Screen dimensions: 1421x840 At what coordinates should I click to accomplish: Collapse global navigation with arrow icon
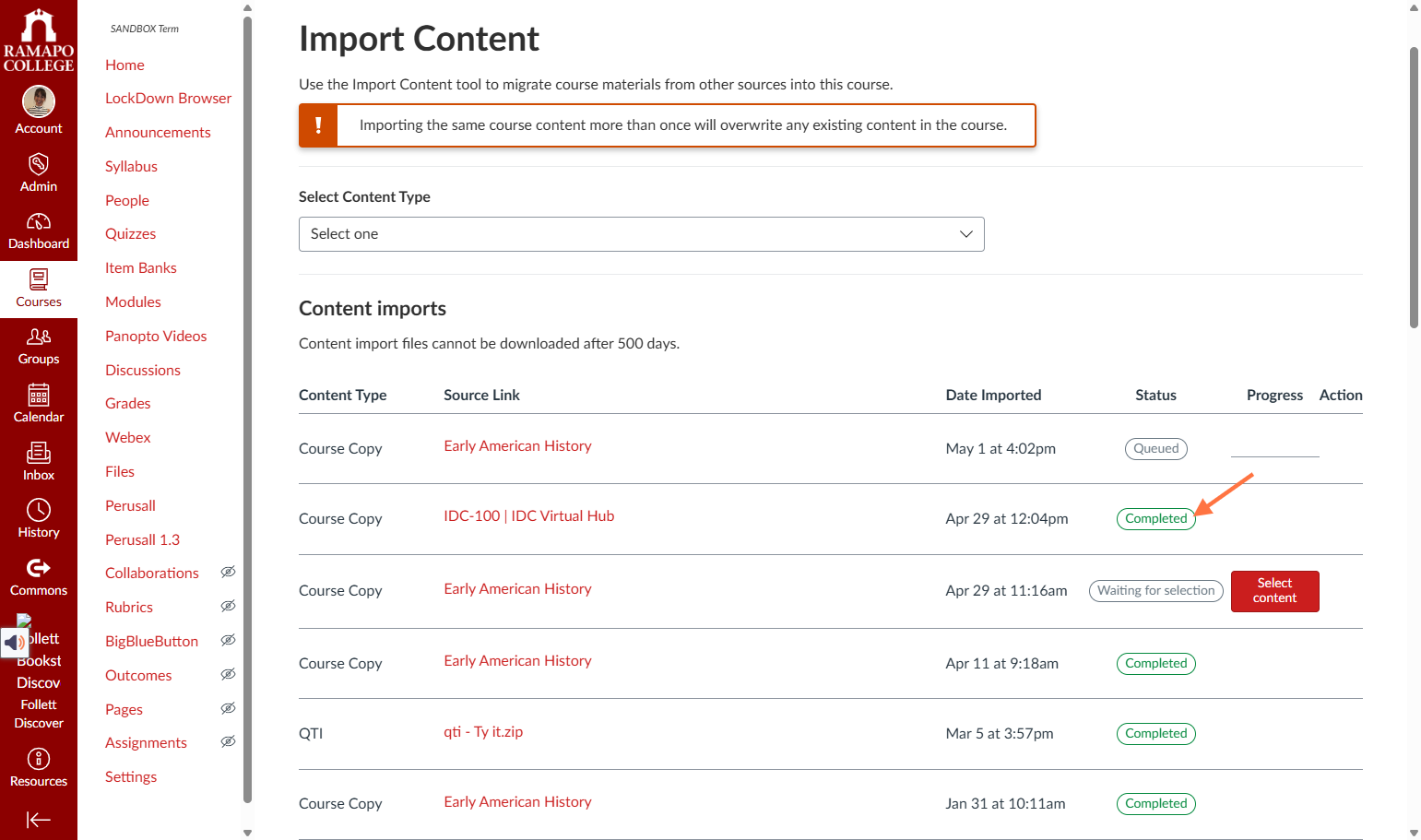pos(39,820)
